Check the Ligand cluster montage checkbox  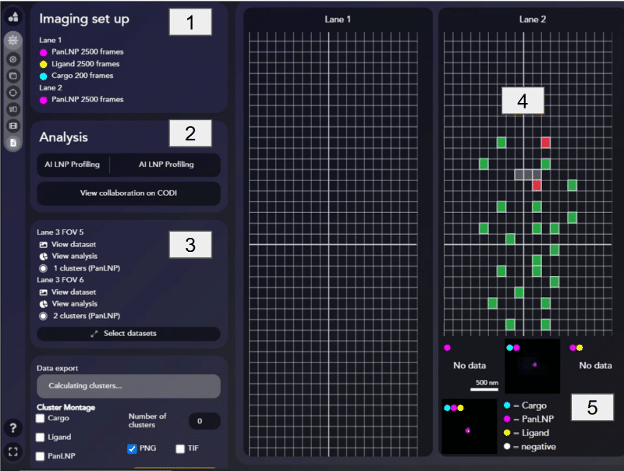(x=42, y=438)
